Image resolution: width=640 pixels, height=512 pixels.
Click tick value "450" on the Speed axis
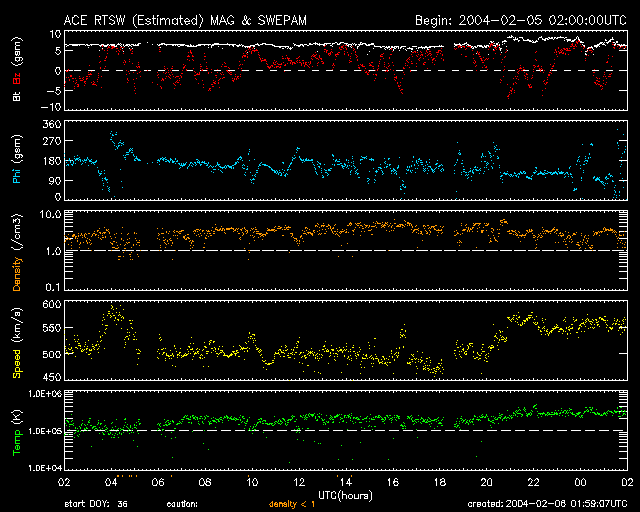[x=51, y=377]
